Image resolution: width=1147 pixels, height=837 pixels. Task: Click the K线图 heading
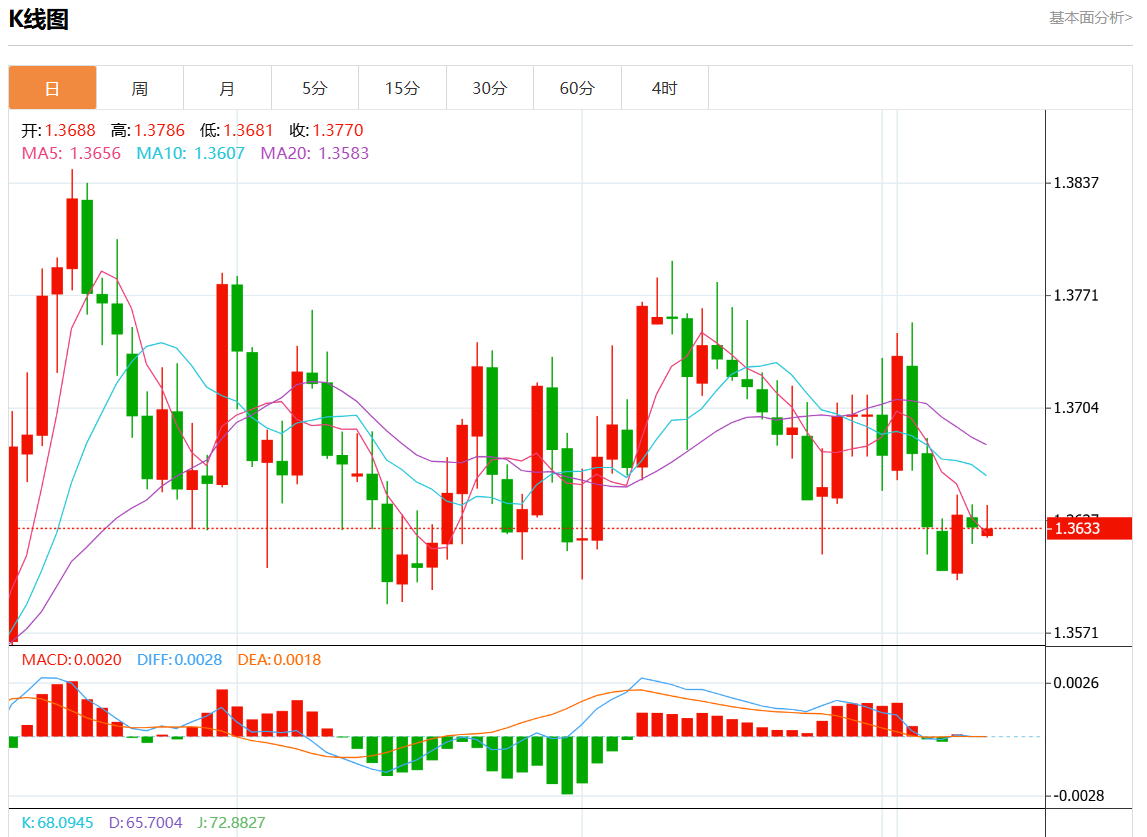tap(38, 19)
